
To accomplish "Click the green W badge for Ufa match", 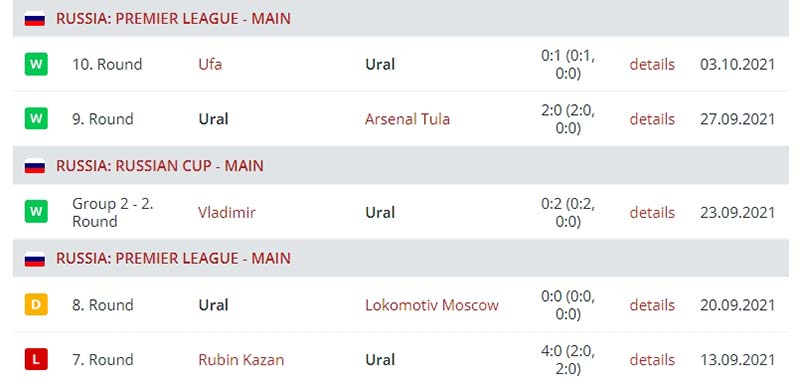I will 36,64.
